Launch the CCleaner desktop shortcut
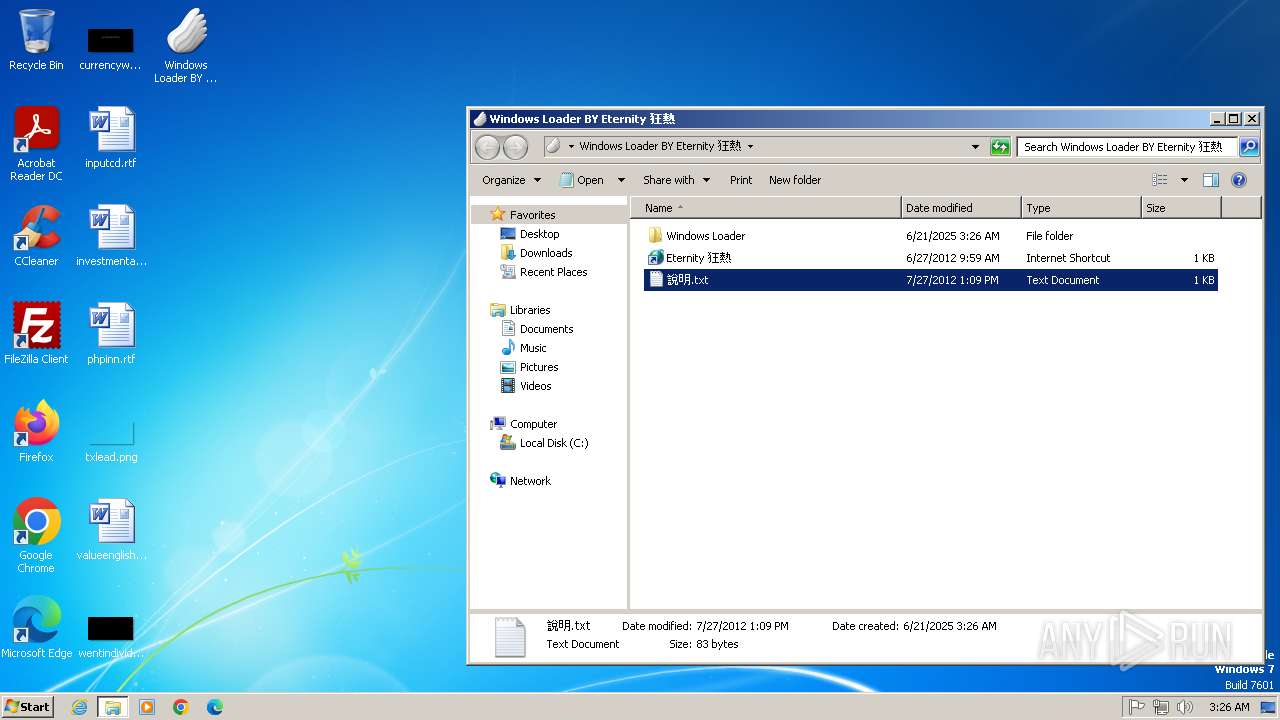Screen dimensions: 1280x720 [36, 236]
